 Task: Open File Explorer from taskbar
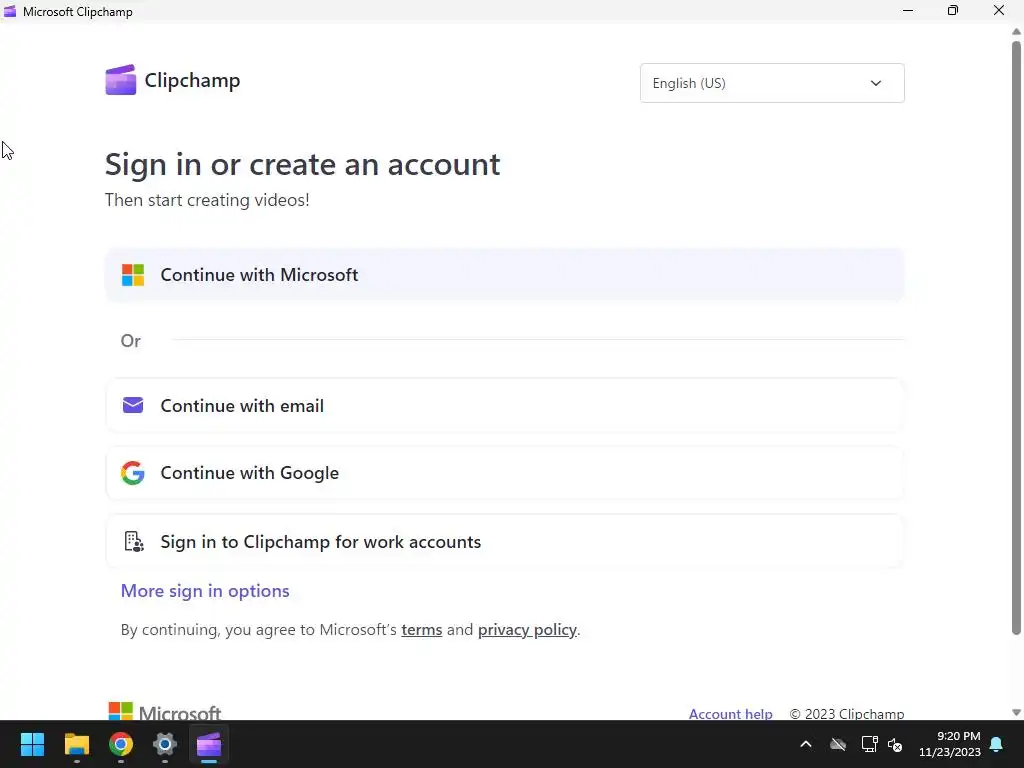(x=76, y=744)
